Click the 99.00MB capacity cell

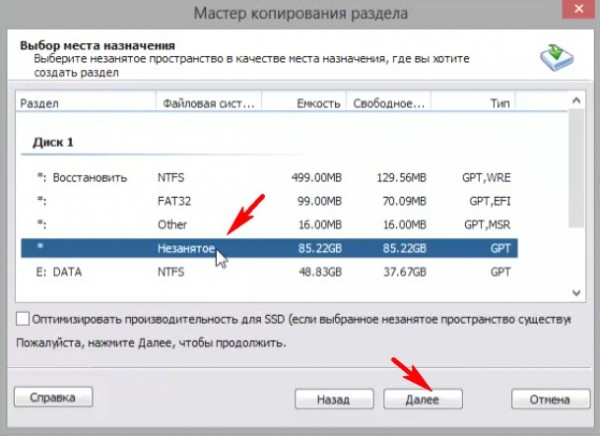tap(320, 201)
